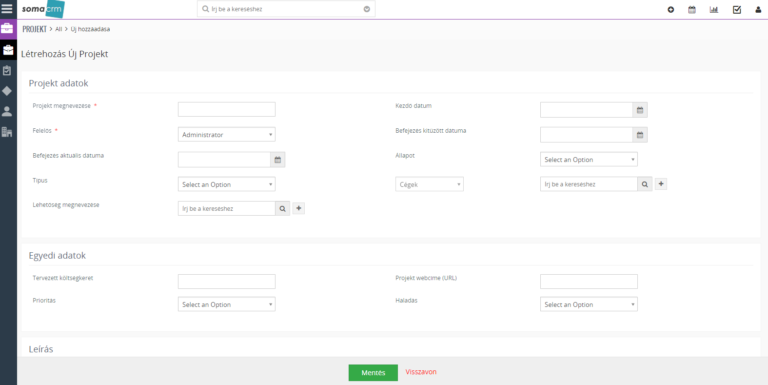This screenshot has width=768, height=385.
Task: Open date picker for Befejezes kituzott datuma
Action: pyautogui.click(x=640, y=135)
